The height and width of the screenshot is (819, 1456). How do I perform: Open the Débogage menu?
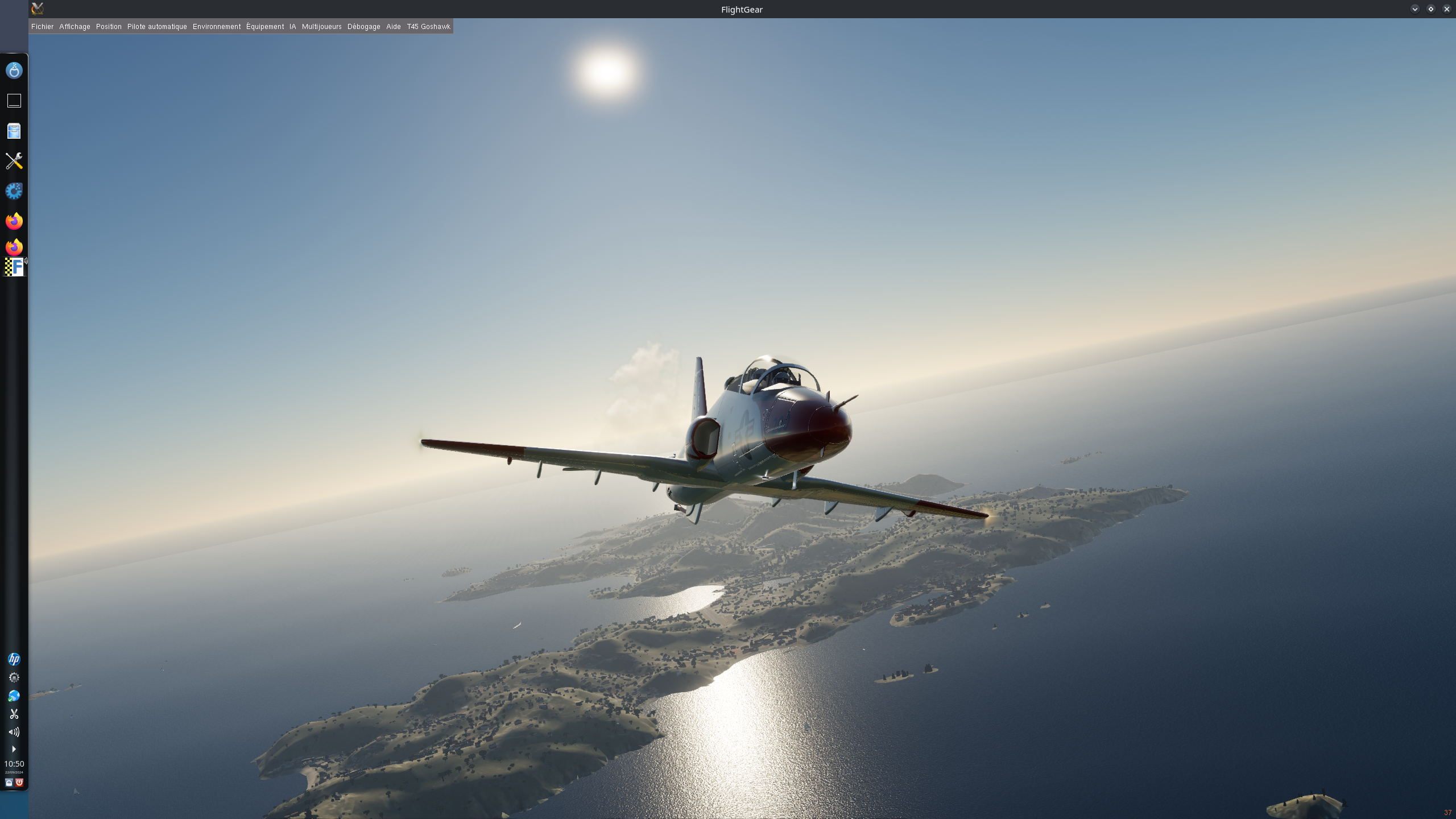363,27
